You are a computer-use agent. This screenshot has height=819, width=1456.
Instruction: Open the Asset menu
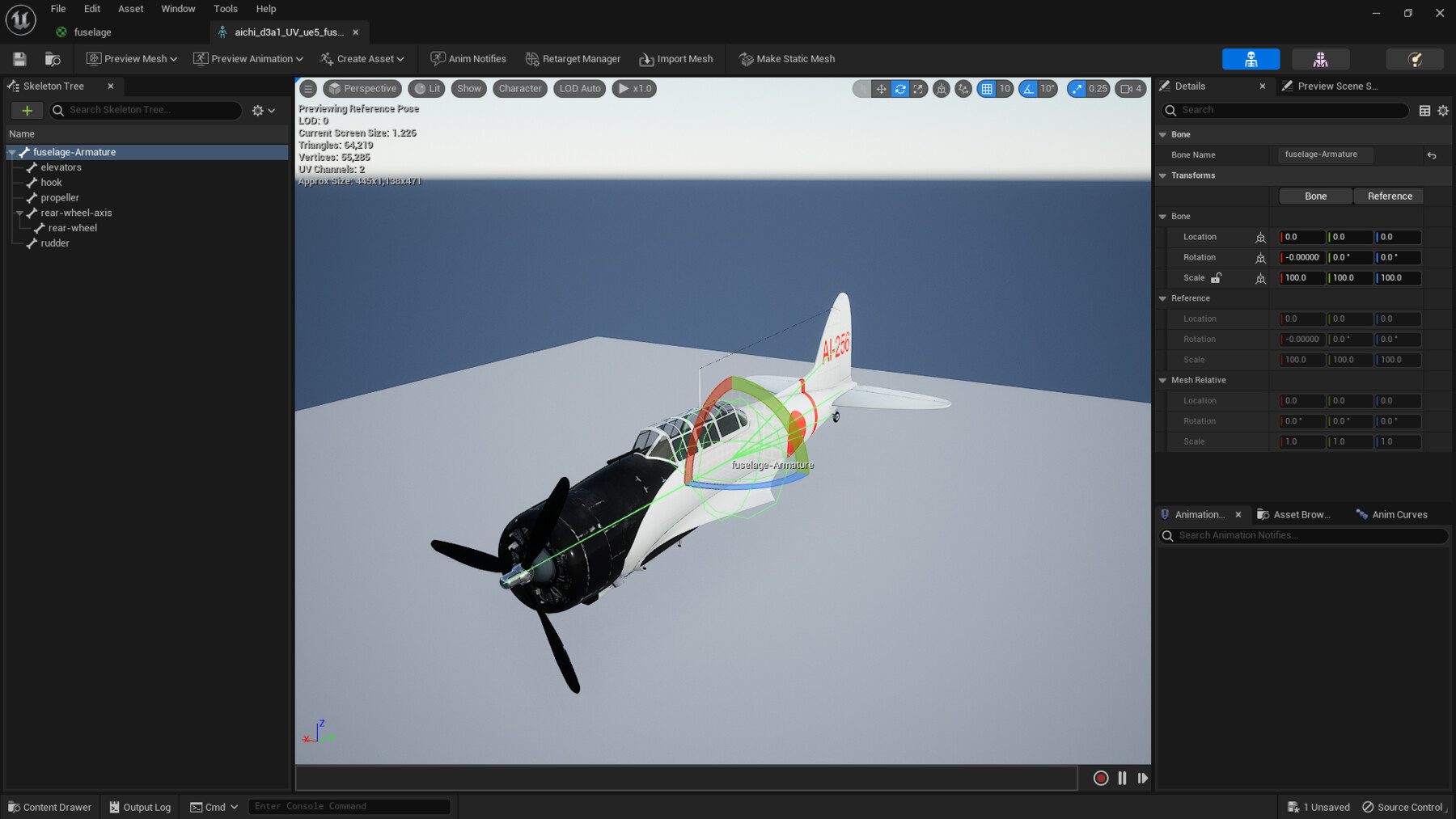pos(130,9)
